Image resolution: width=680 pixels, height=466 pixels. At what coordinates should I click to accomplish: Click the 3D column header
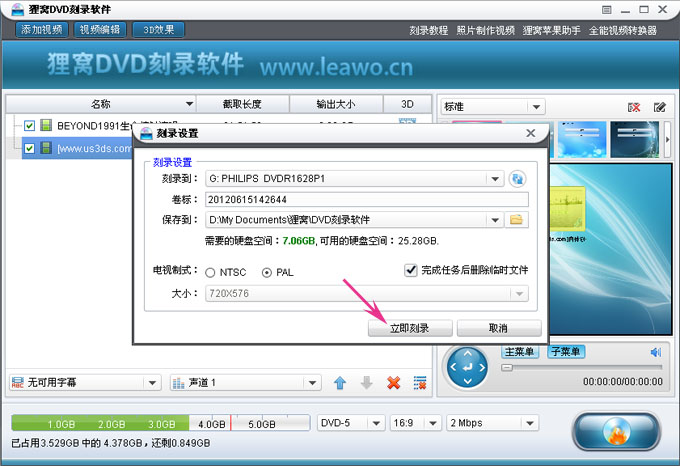pyautogui.click(x=407, y=104)
